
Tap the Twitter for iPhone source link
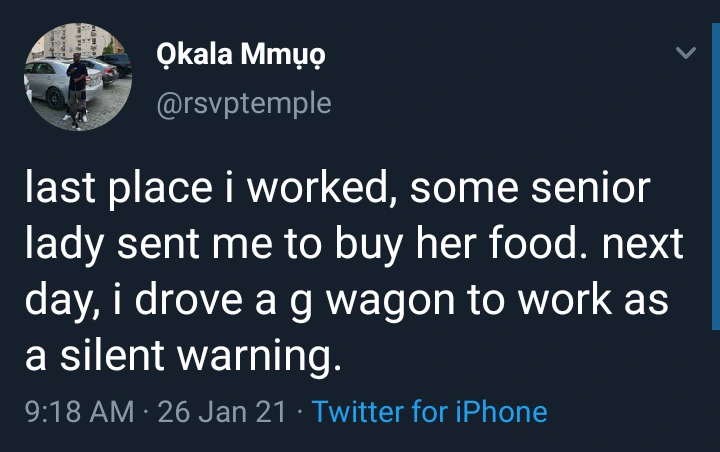click(x=429, y=412)
